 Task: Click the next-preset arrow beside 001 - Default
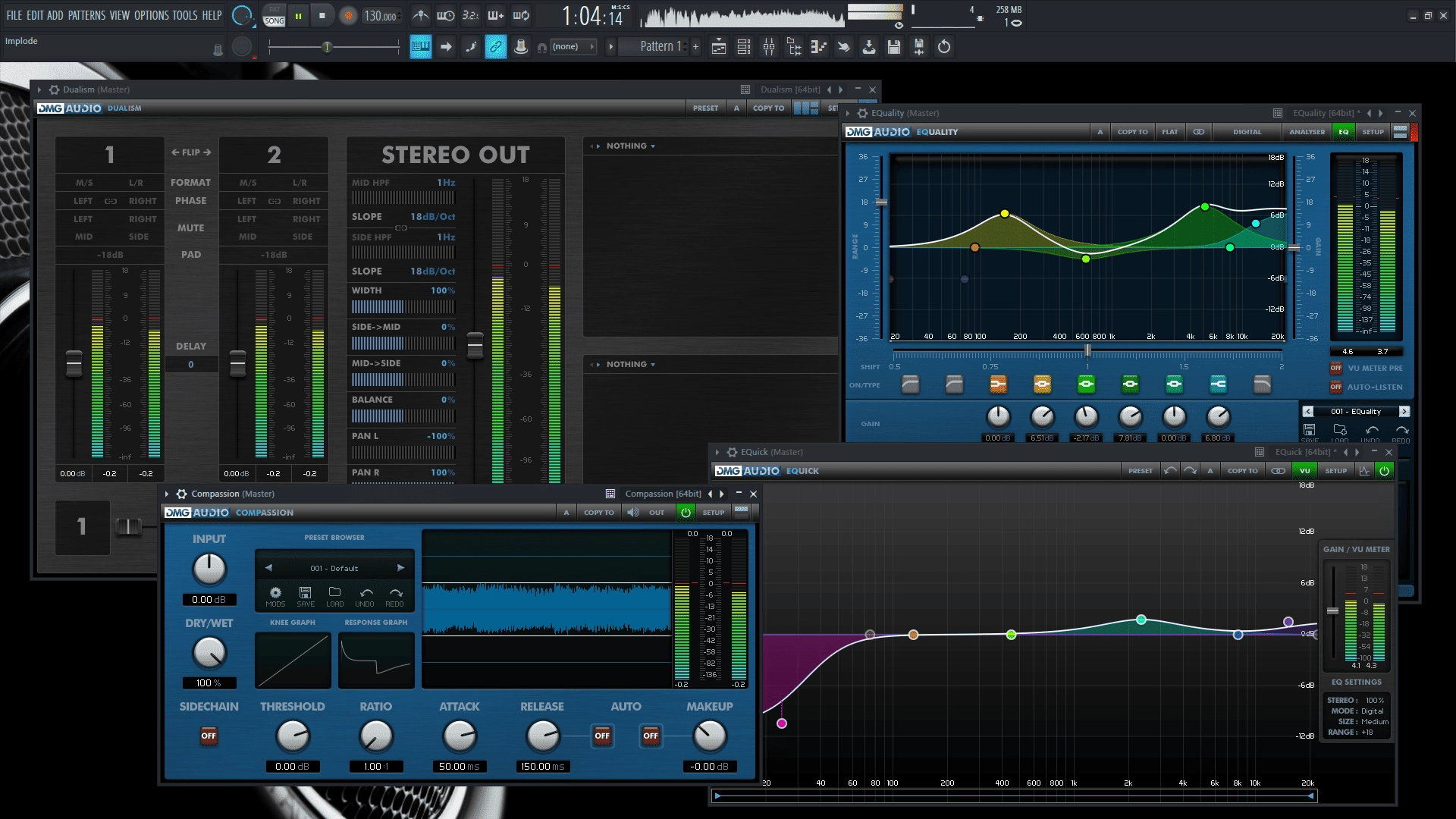[x=400, y=567]
